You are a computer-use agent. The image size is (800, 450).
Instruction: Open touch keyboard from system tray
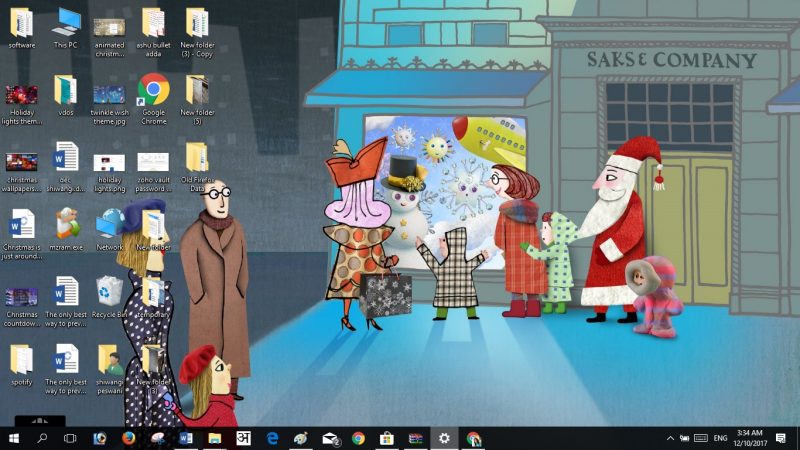[x=701, y=438]
